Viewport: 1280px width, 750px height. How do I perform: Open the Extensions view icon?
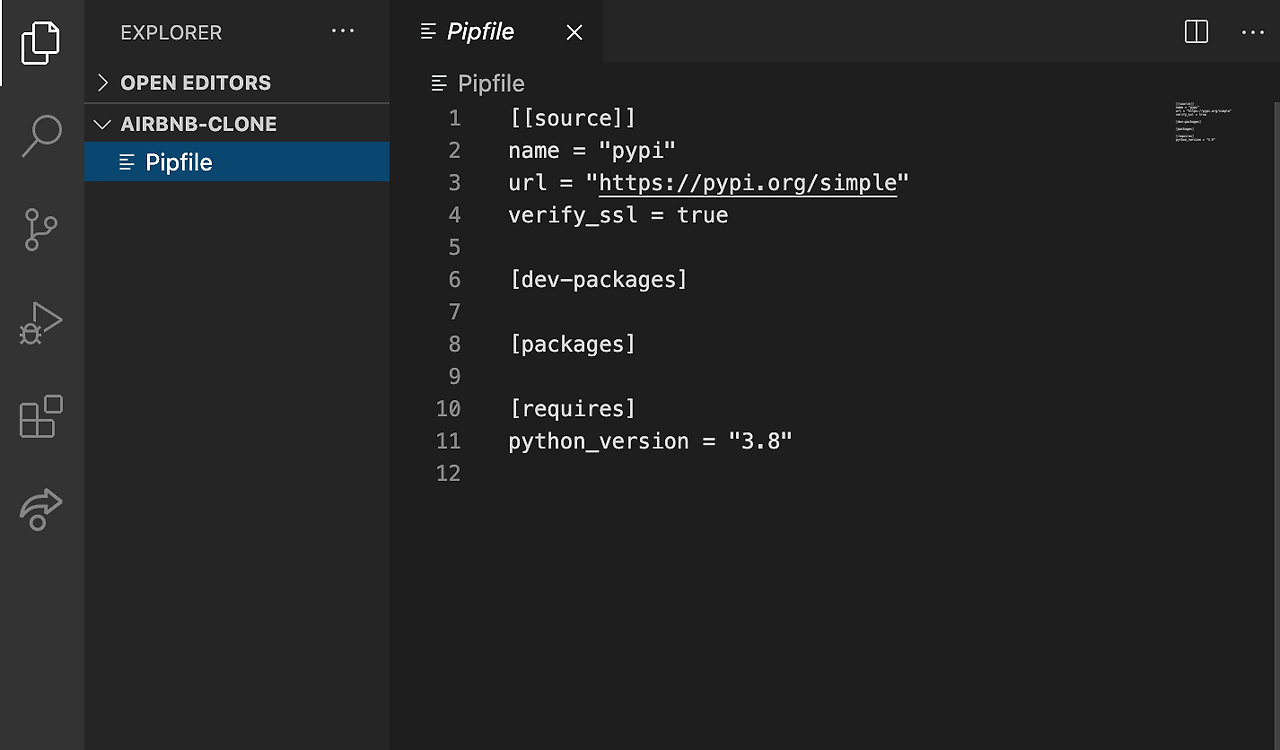pyautogui.click(x=41, y=416)
